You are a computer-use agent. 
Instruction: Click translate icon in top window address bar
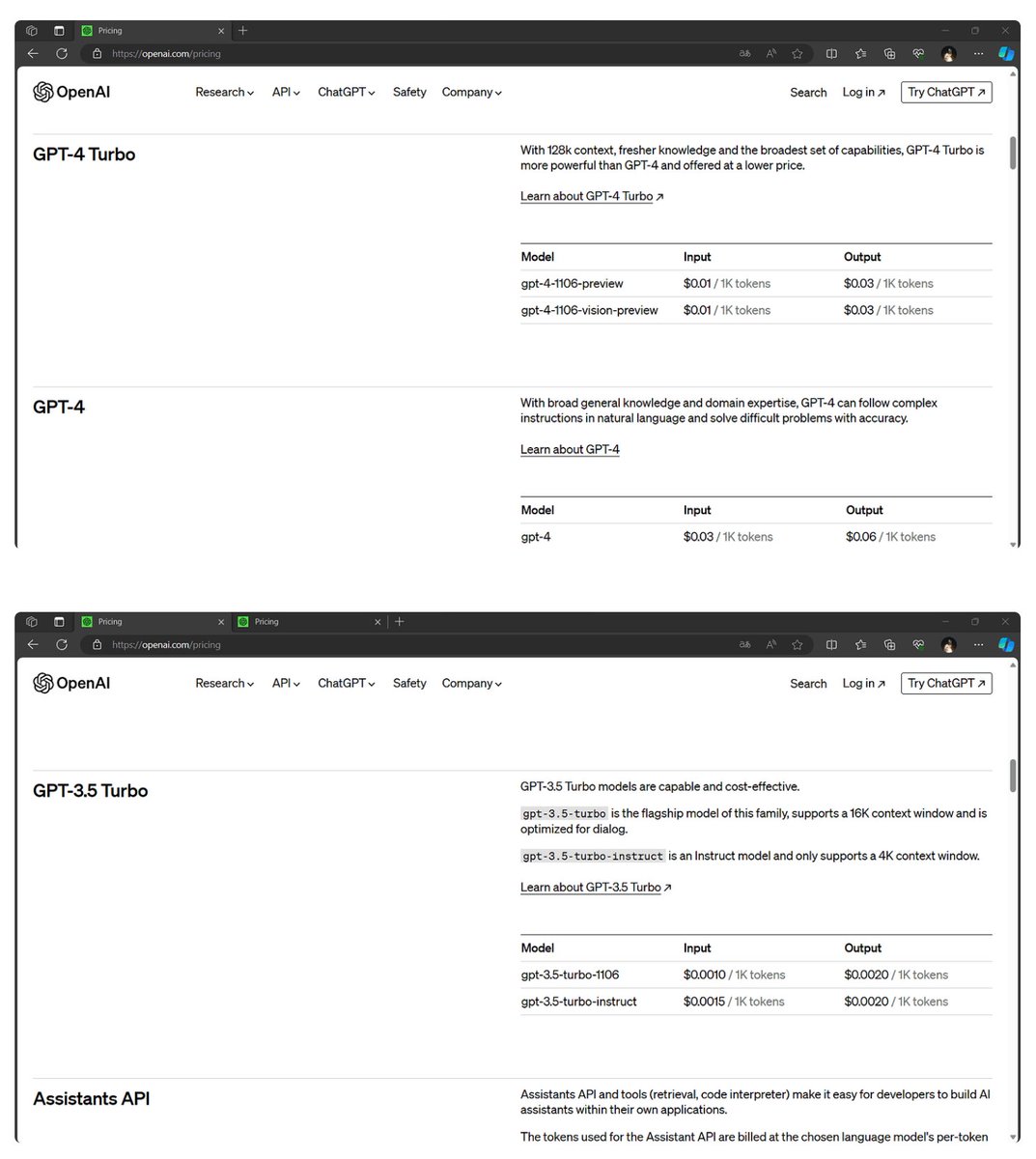(x=744, y=54)
